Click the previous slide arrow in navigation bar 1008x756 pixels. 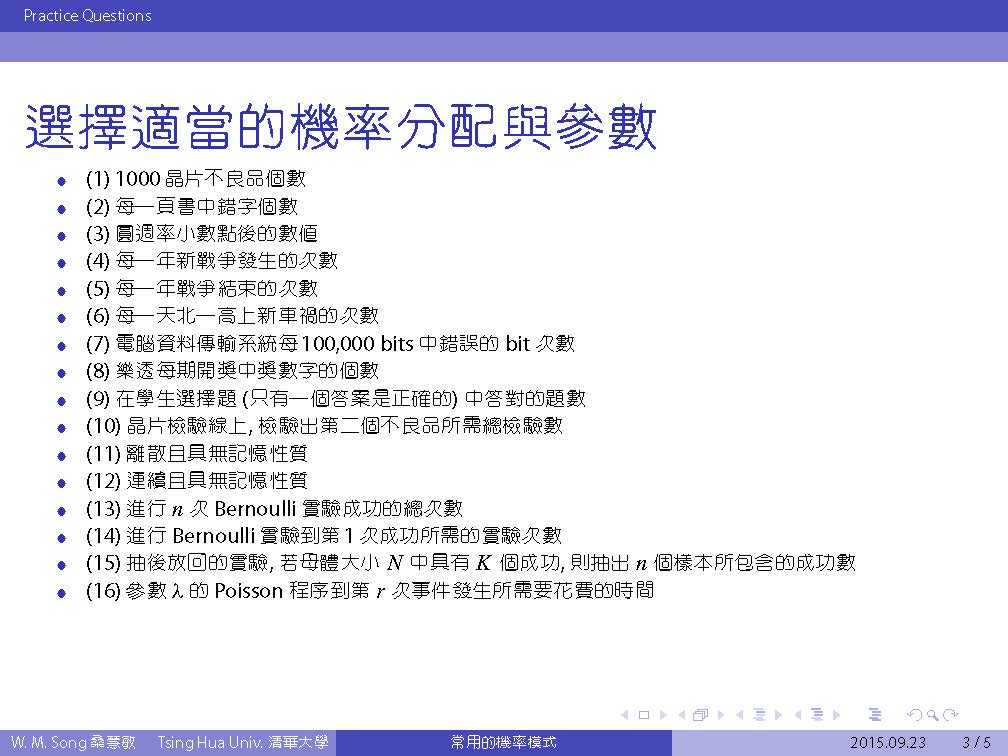pyautogui.click(x=626, y=715)
